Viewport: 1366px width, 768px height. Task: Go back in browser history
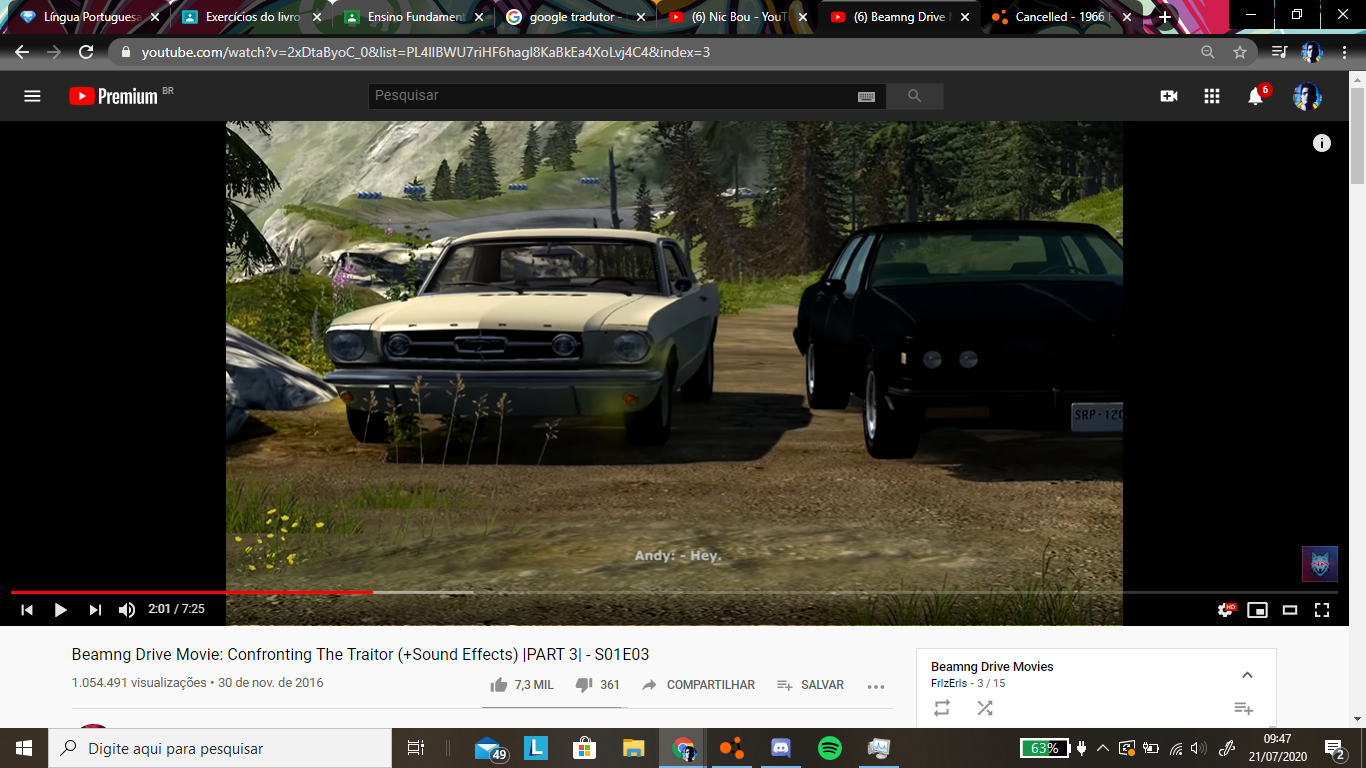tap(22, 52)
